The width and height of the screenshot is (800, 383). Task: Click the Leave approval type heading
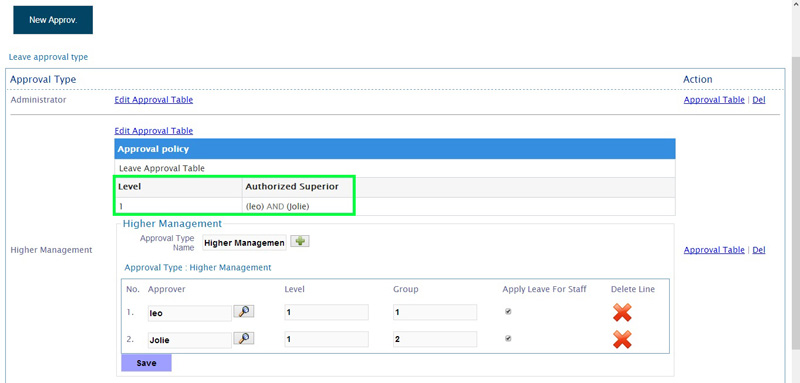click(48, 57)
